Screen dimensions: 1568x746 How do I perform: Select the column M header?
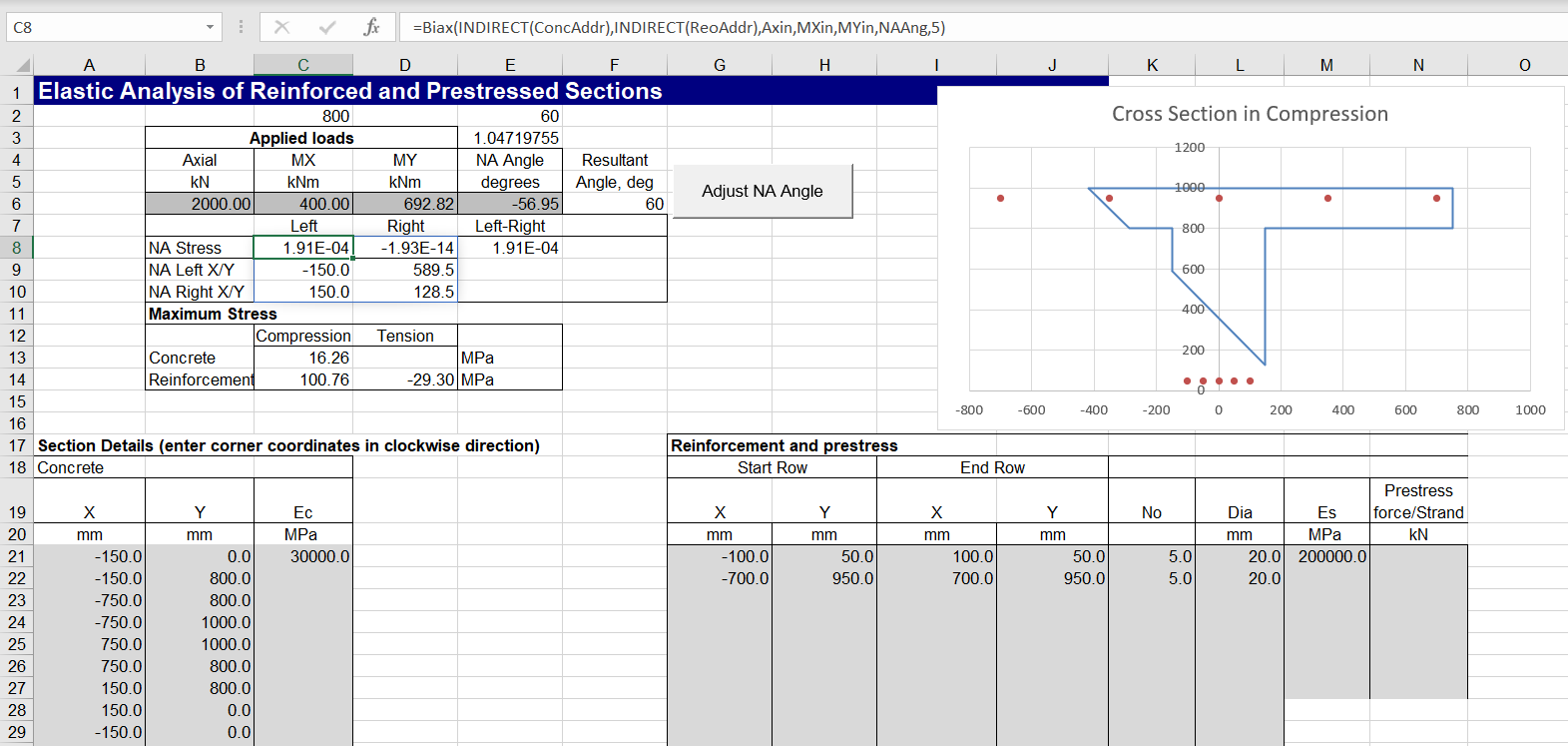(1326, 65)
